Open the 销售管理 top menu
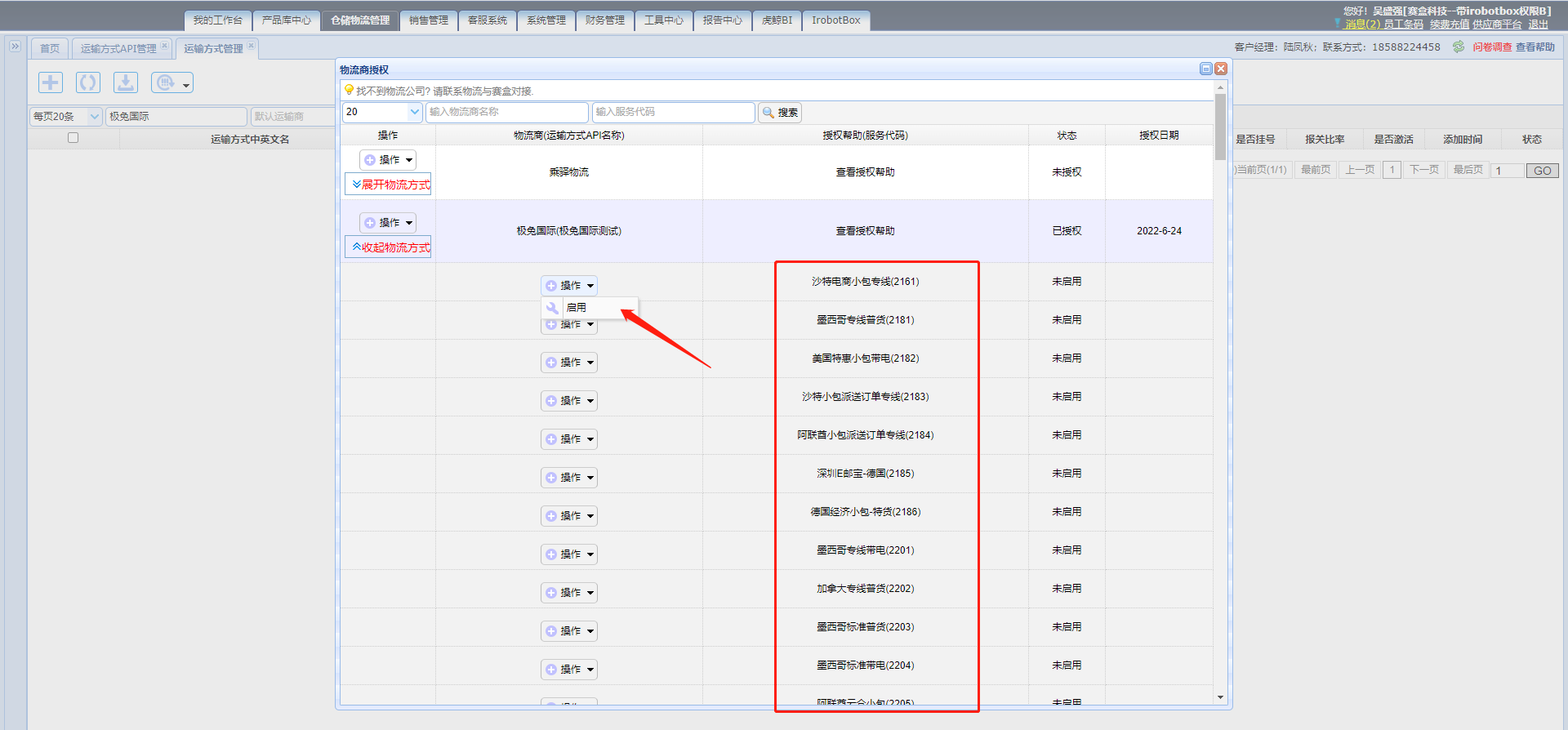Screen dimensions: 1568x730 pyautogui.click(x=429, y=20)
